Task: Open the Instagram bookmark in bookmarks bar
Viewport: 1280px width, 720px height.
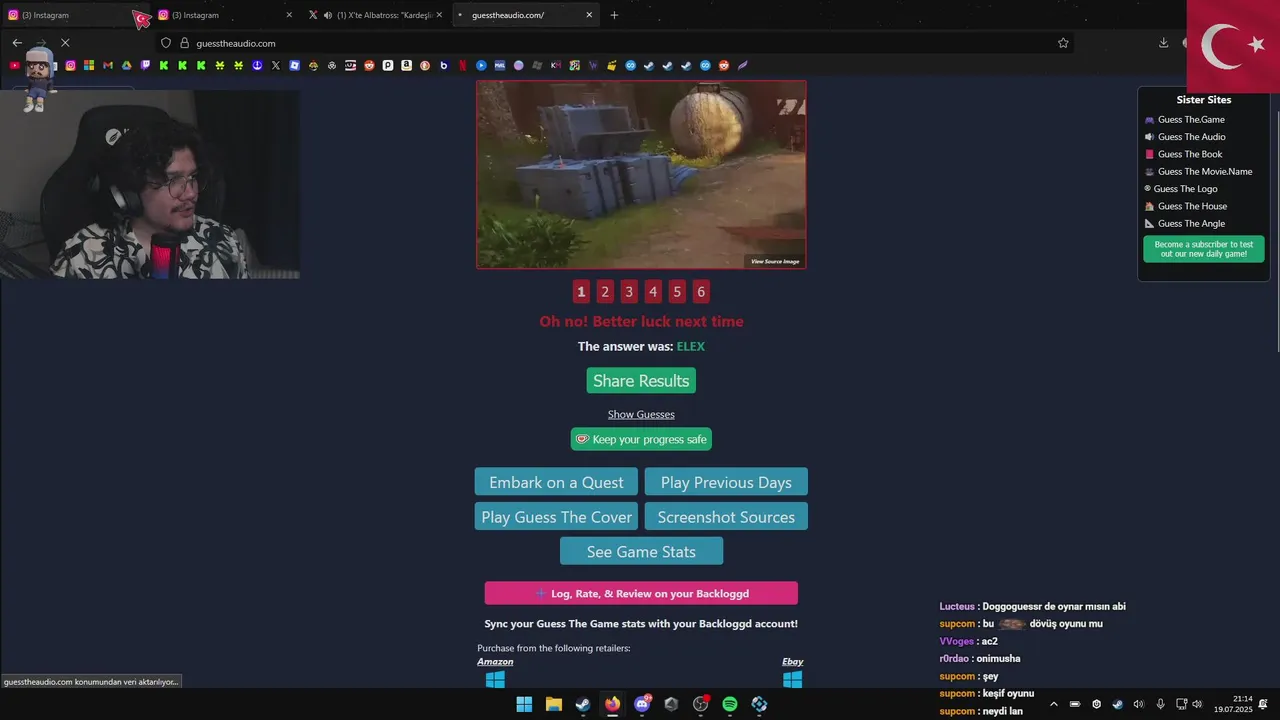Action: pos(70,65)
